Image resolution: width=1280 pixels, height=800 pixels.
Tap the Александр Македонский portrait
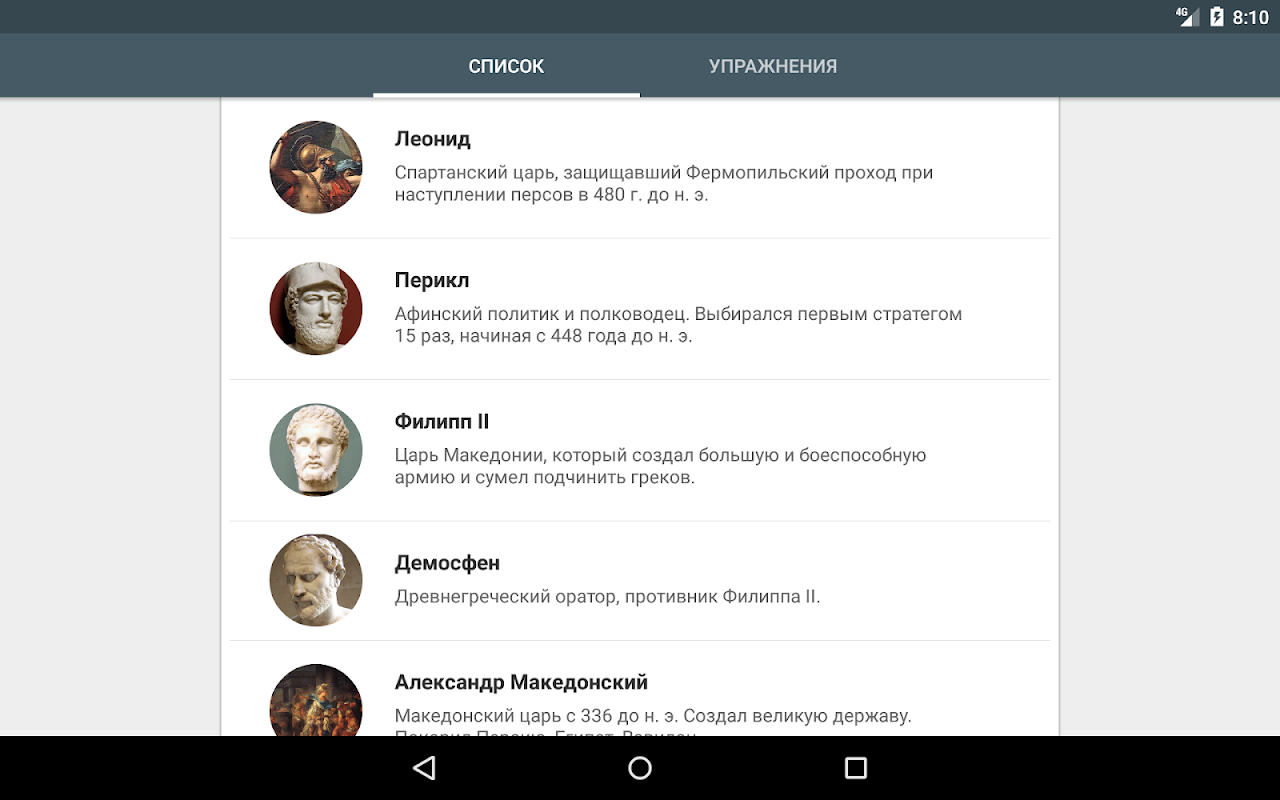pyautogui.click(x=316, y=700)
